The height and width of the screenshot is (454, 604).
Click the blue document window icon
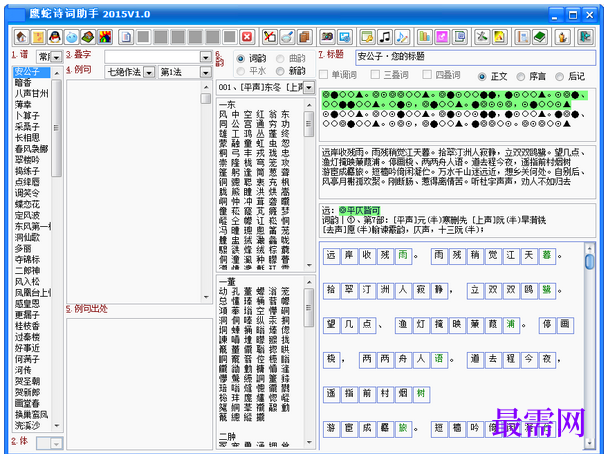(x=460, y=37)
